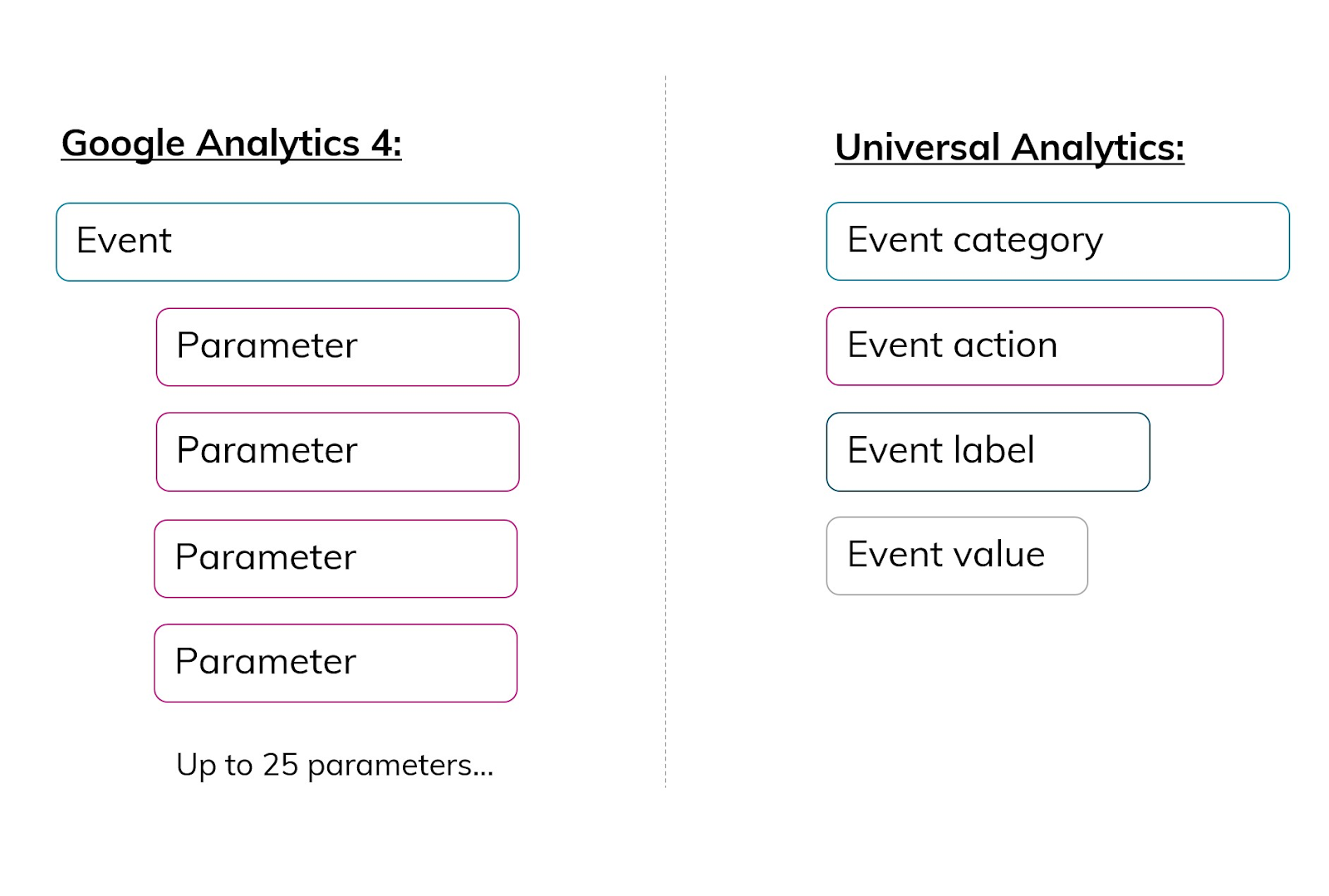Image resolution: width=1329 pixels, height=896 pixels.
Task: Click the Google Analytics 4 heading
Action: coord(232,144)
